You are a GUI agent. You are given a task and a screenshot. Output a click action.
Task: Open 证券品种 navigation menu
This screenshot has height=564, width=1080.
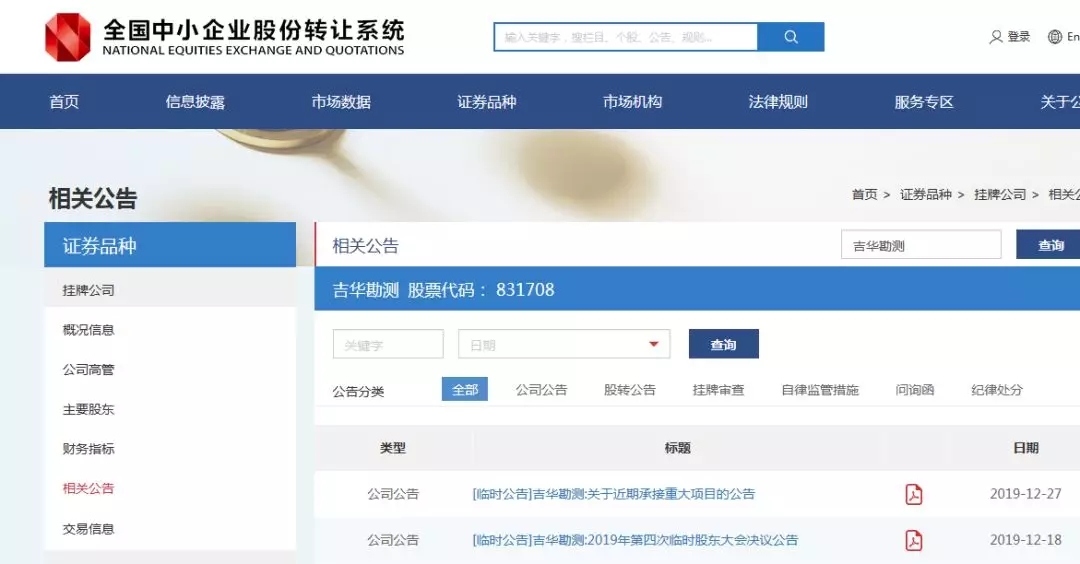[486, 102]
